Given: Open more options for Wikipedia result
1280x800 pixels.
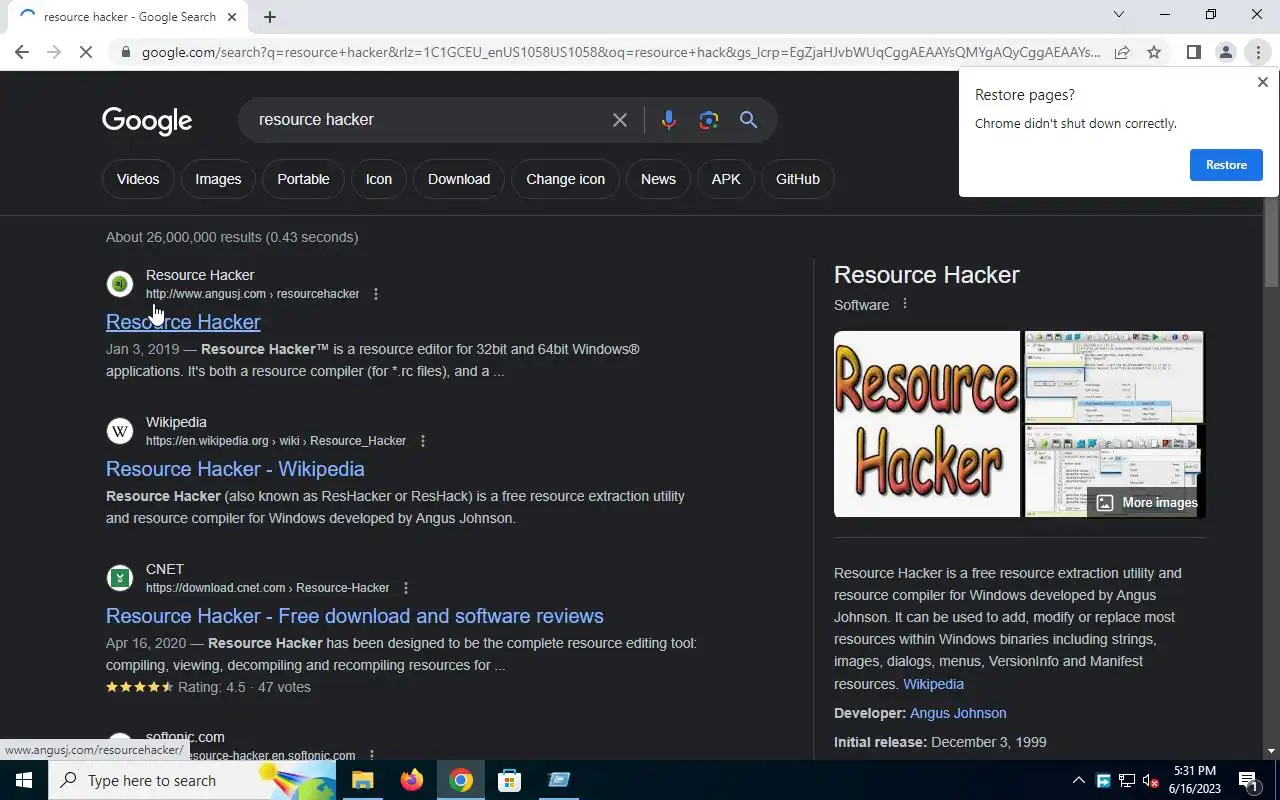Looking at the screenshot, I should (423, 441).
